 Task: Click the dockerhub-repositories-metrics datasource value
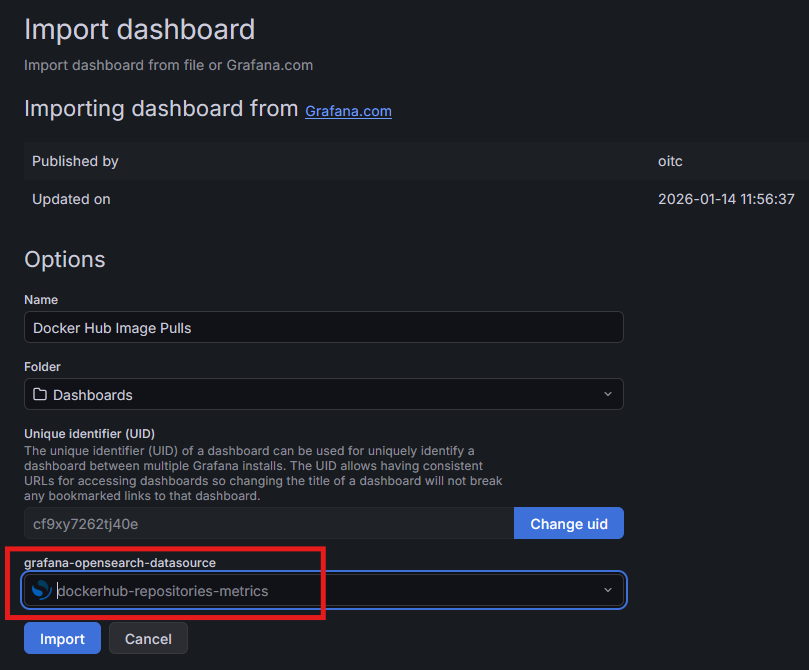[163, 591]
